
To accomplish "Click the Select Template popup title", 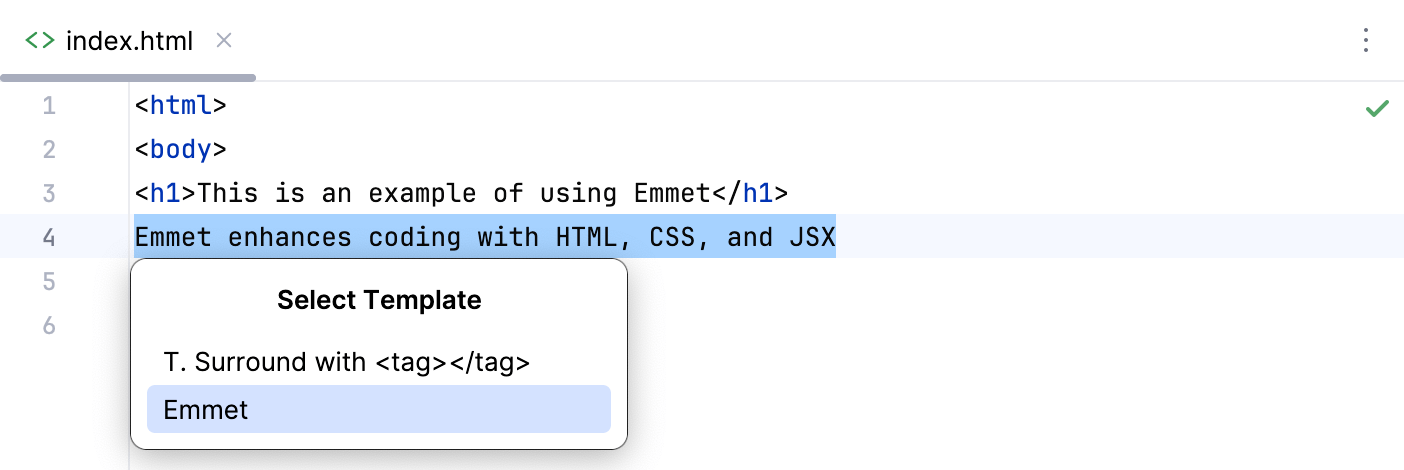I will pyautogui.click(x=379, y=300).
